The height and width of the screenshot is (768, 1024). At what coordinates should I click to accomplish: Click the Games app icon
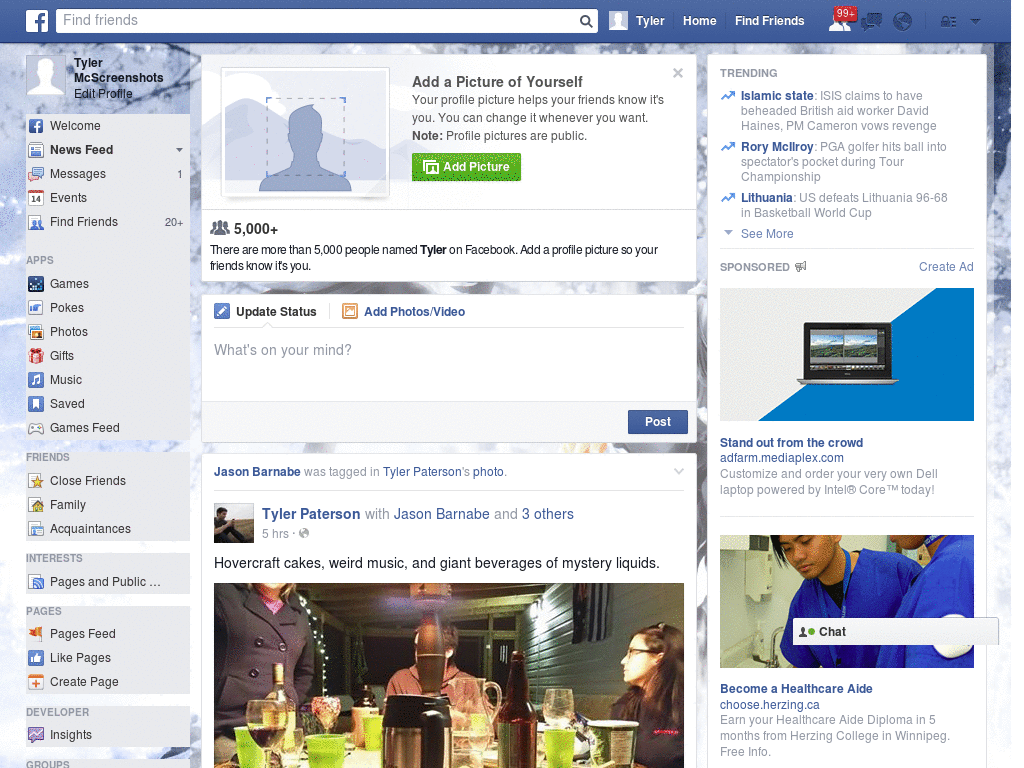[36, 284]
